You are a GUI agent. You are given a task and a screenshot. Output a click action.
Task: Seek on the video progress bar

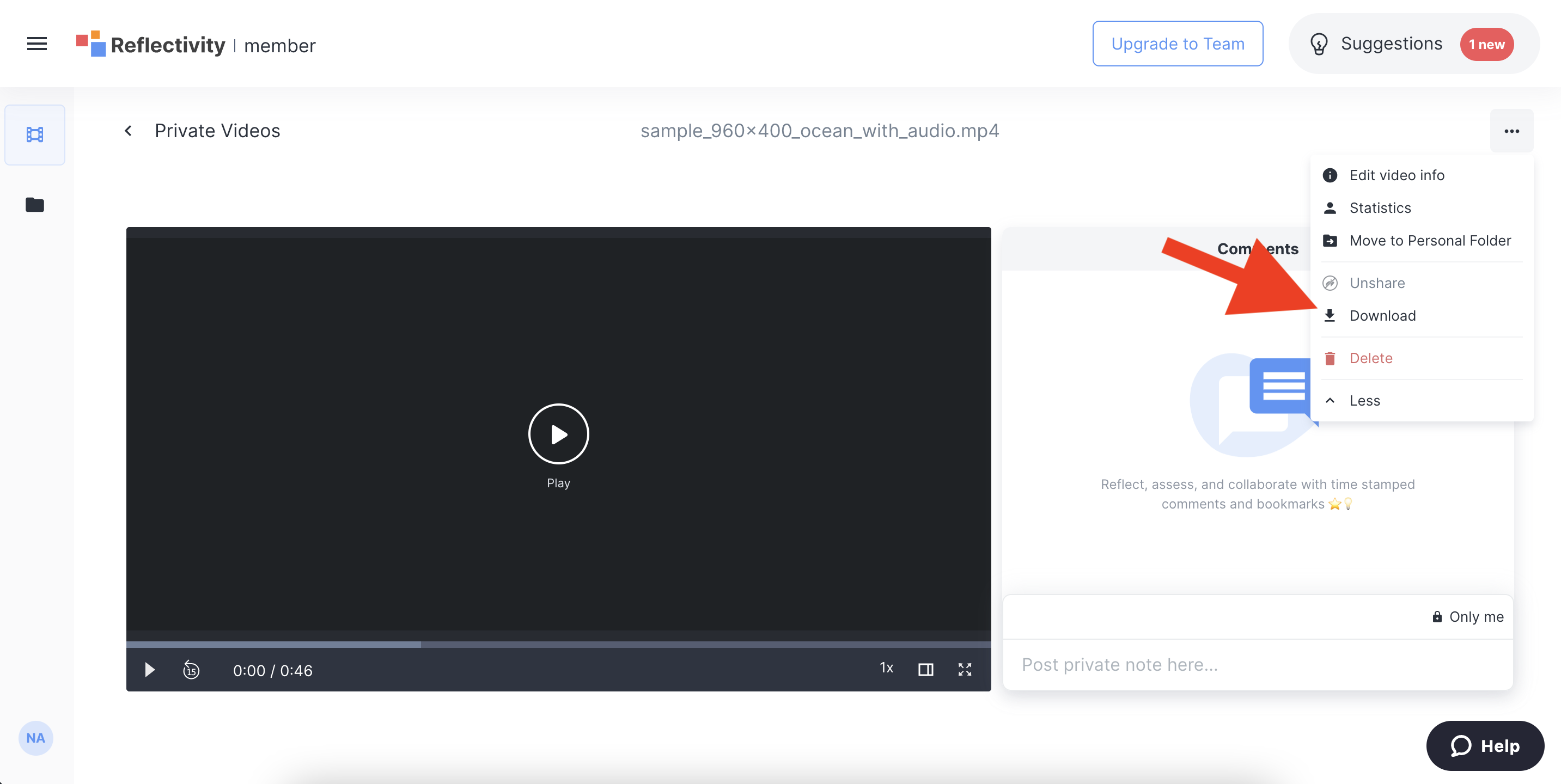coord(558,644)
